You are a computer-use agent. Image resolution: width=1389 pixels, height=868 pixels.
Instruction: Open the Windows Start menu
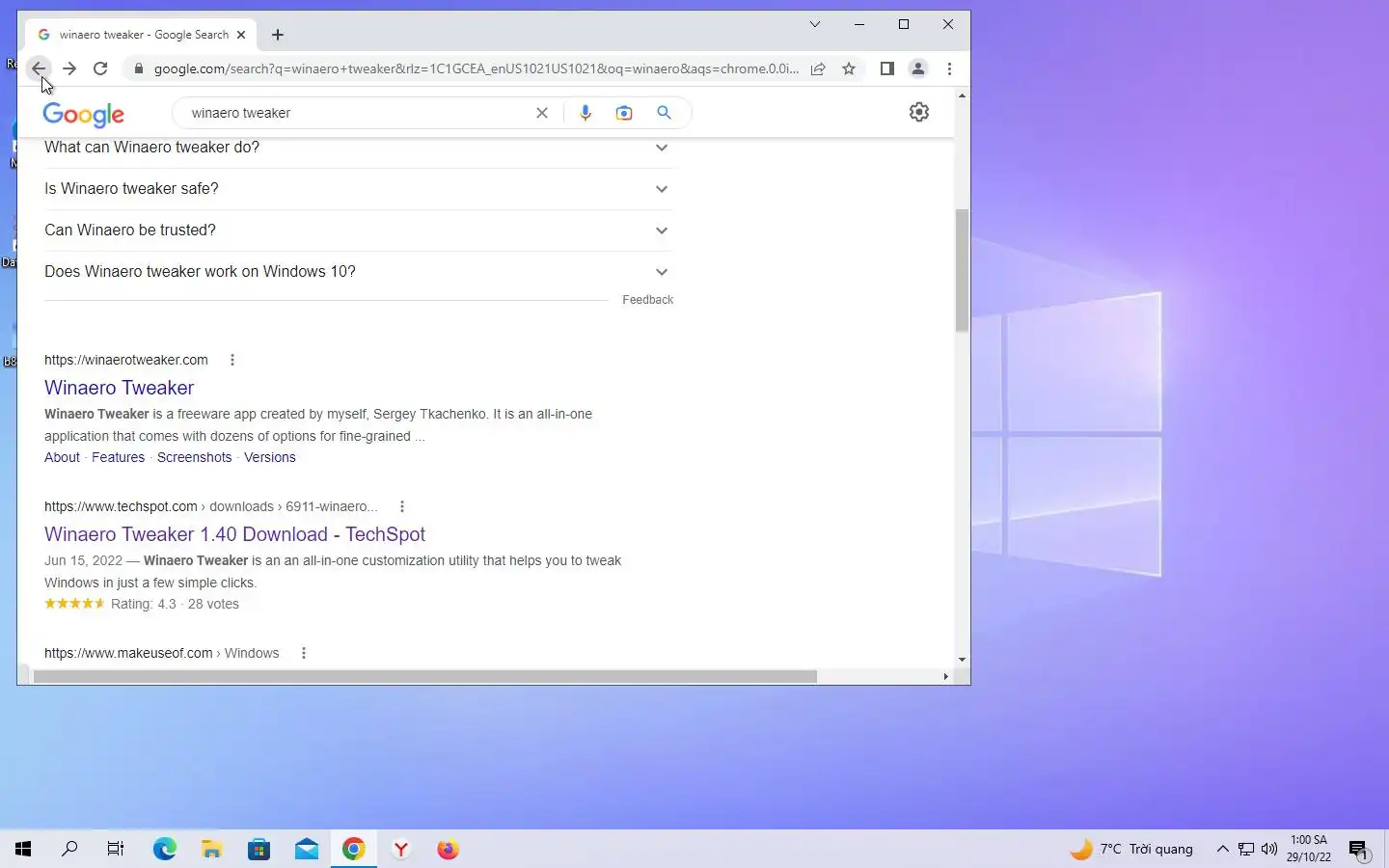click(23, 849)
